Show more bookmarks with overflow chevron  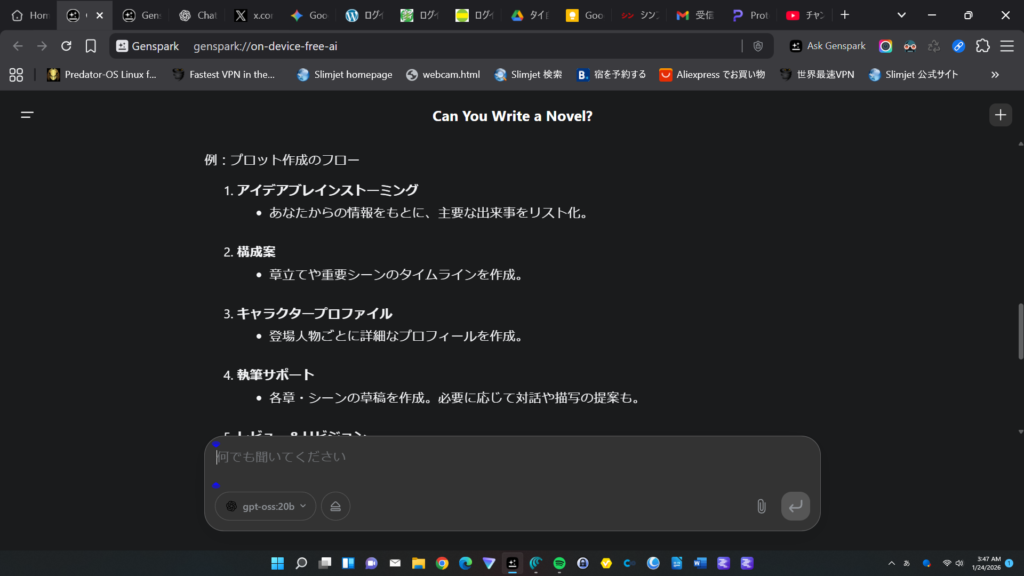[995, 74]
